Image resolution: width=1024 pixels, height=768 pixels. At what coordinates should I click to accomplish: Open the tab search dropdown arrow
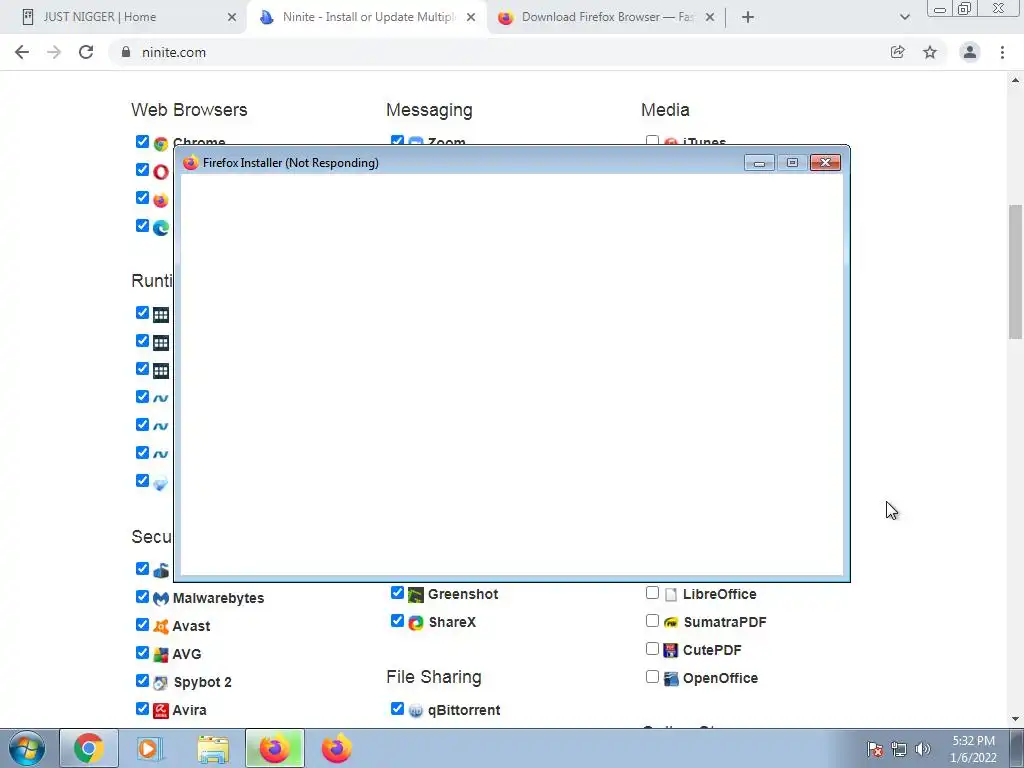click(x=904, y=18)
